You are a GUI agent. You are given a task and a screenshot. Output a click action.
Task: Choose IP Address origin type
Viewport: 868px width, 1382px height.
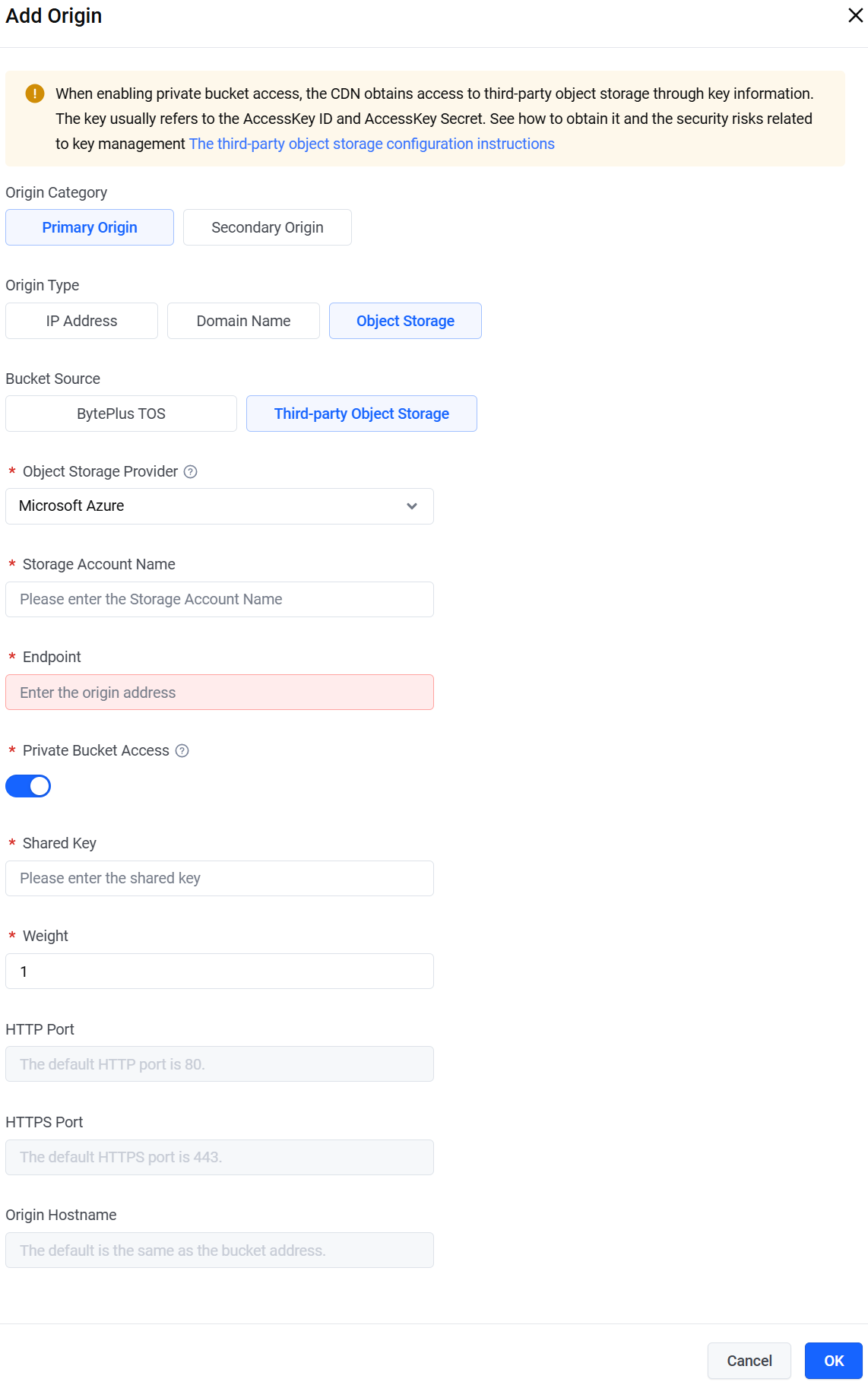[x=81, y=321]
